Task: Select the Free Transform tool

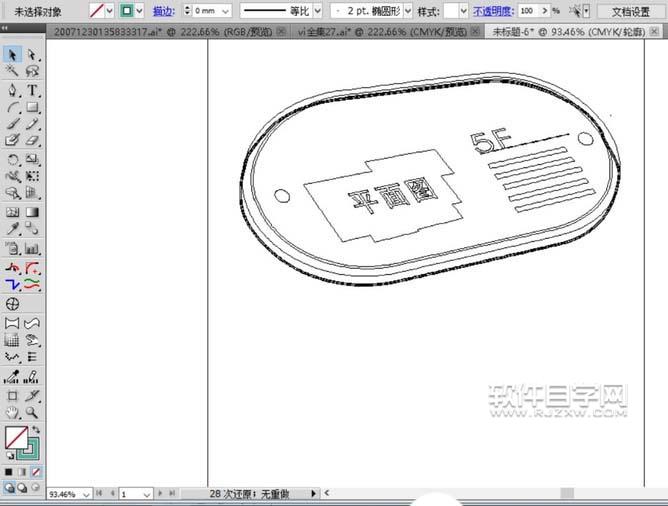Action: pos(32,176)
